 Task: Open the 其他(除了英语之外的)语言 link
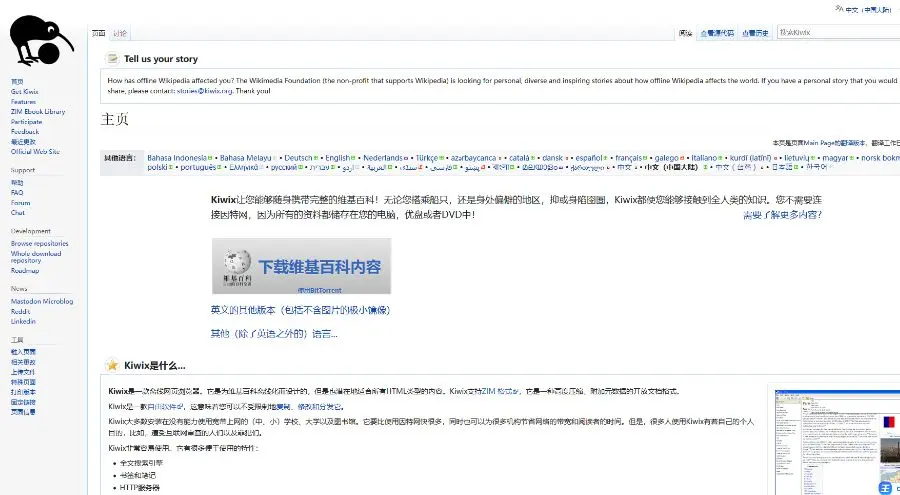pyautogui.click(x=274, y=334)
